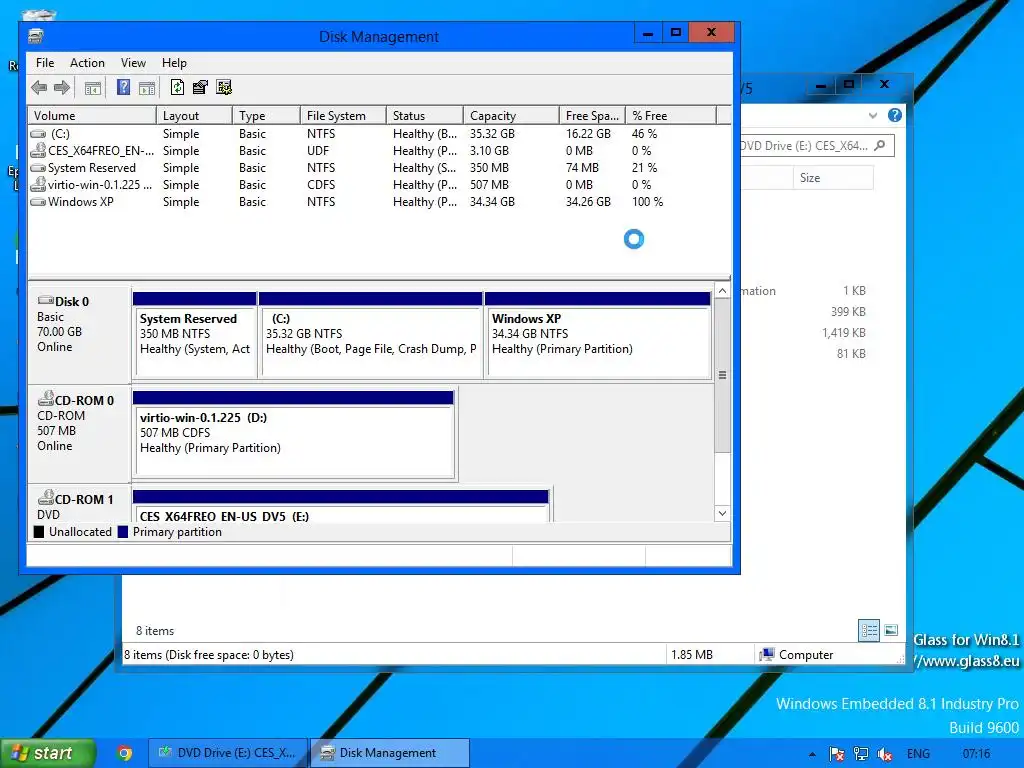Click the Back arrow in Disk Management toolbar
Image resolution: width=1024 pixels, height=768 pixels.
pos(39,88)
